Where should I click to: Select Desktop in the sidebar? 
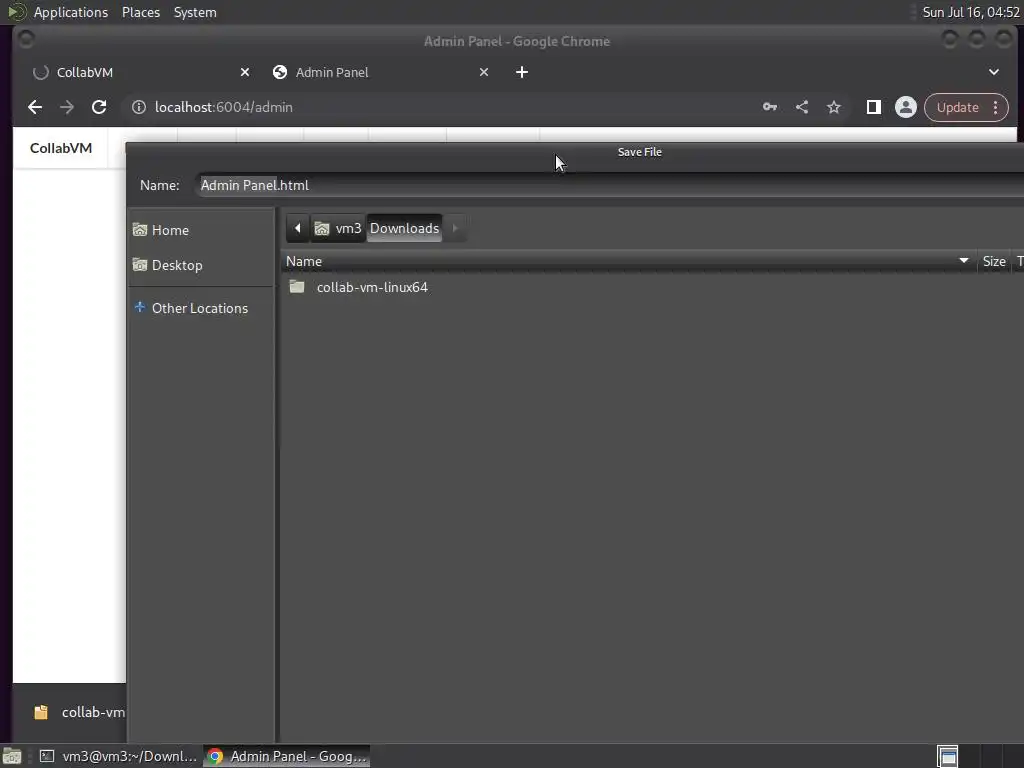(200, 265)
